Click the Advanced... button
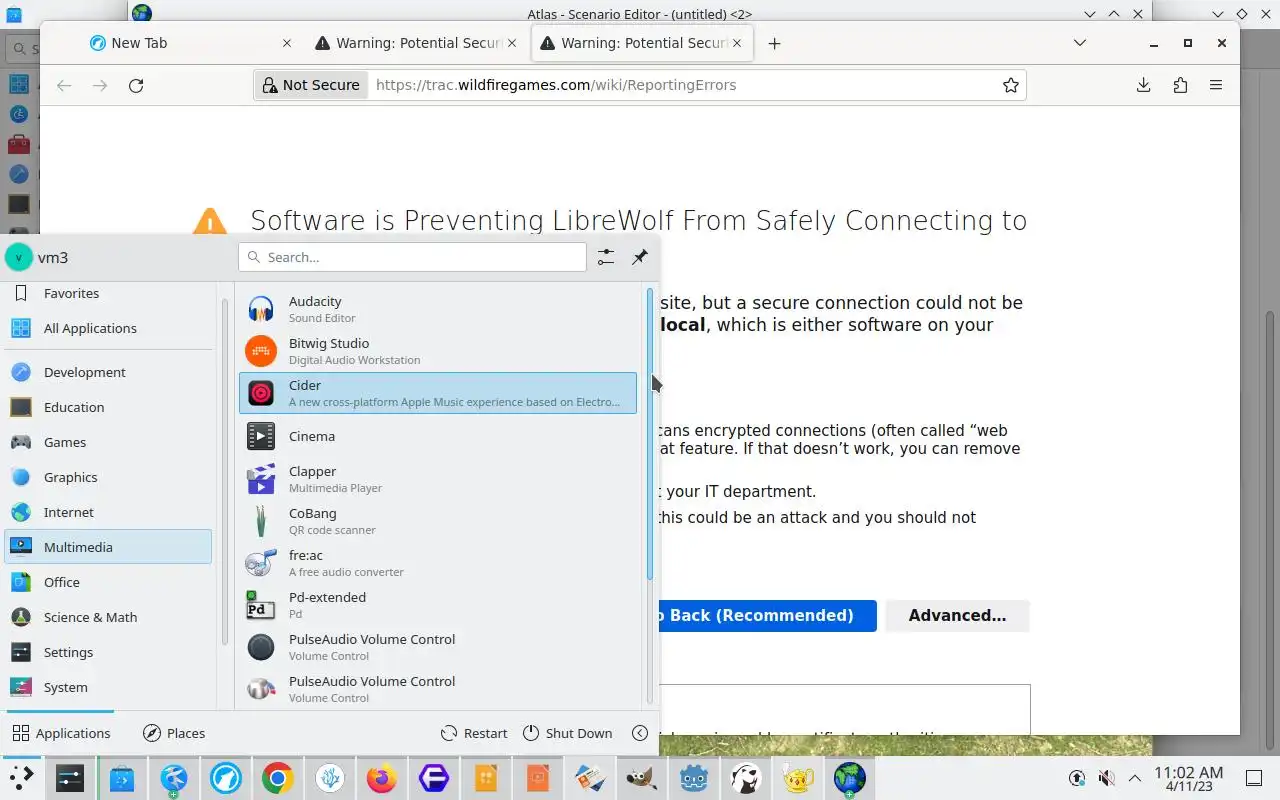Screen dimensions: 1280x800 [x=957, y=616]
